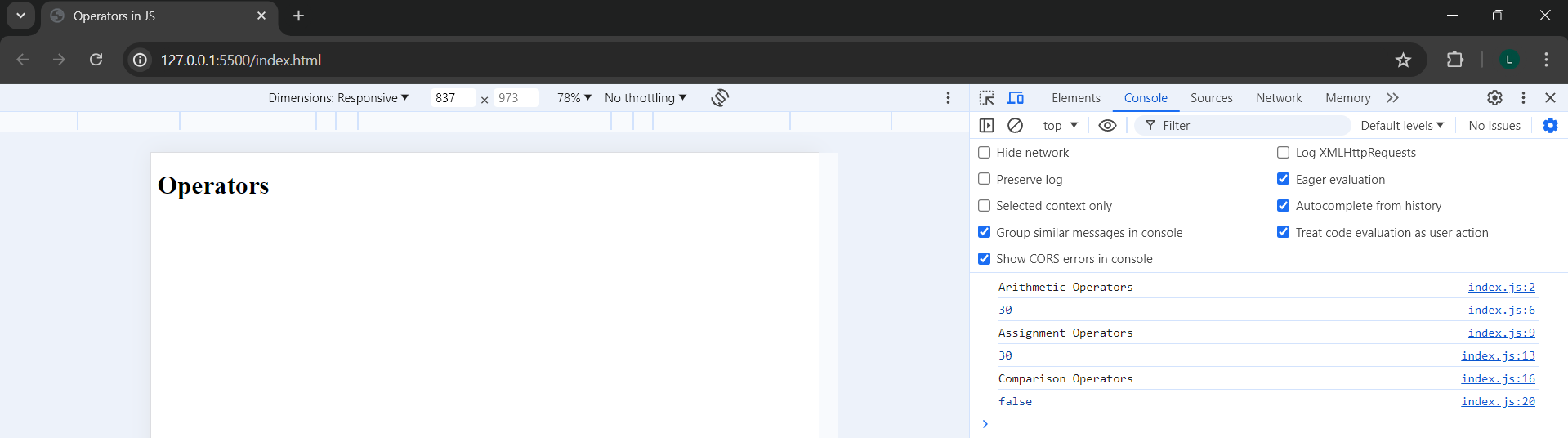Open the Default levels dropdown

tap(1401, 126)
